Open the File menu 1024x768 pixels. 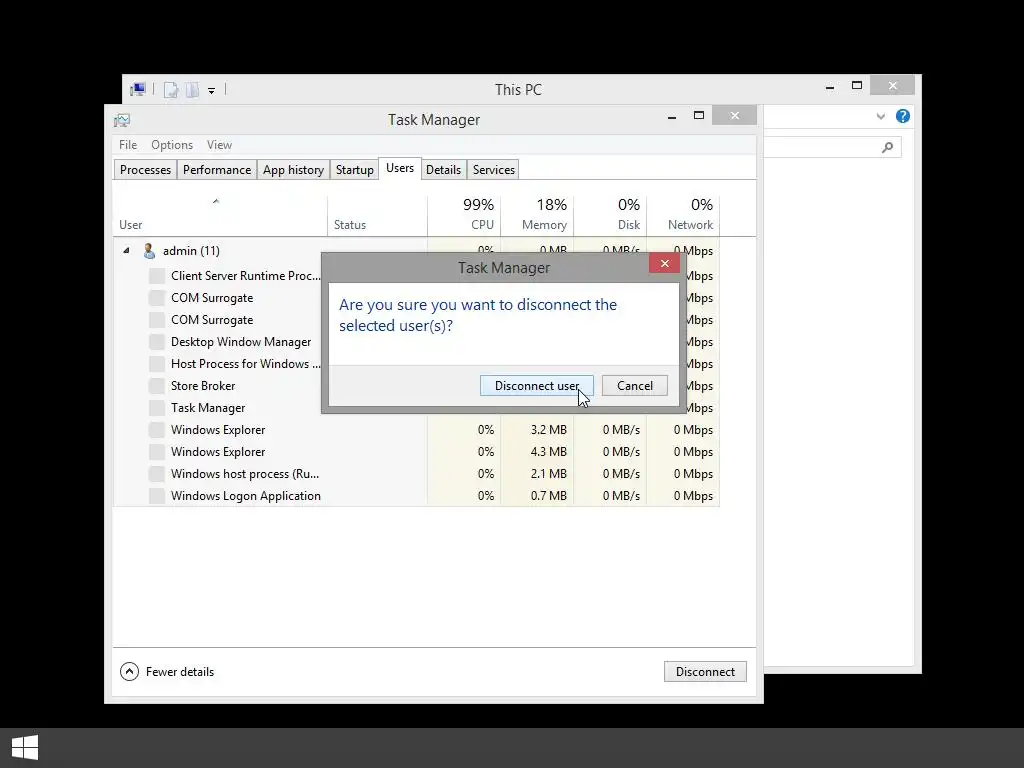point(128,145)
